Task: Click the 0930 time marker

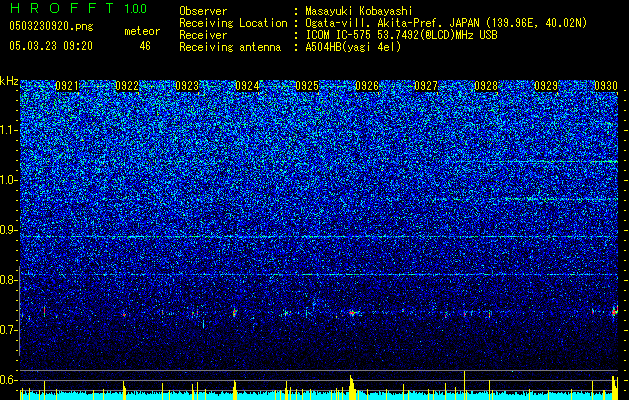Action: [x=606, y=86]
